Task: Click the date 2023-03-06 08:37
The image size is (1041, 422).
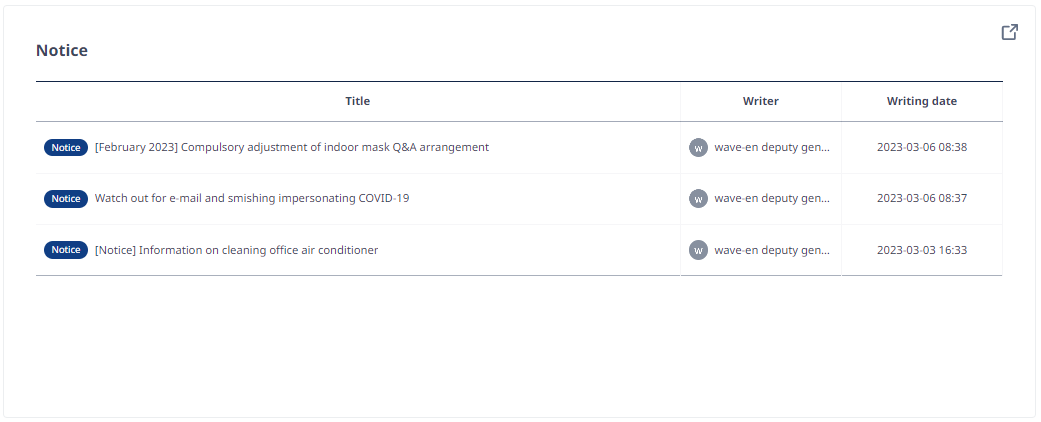Action: 921,198
